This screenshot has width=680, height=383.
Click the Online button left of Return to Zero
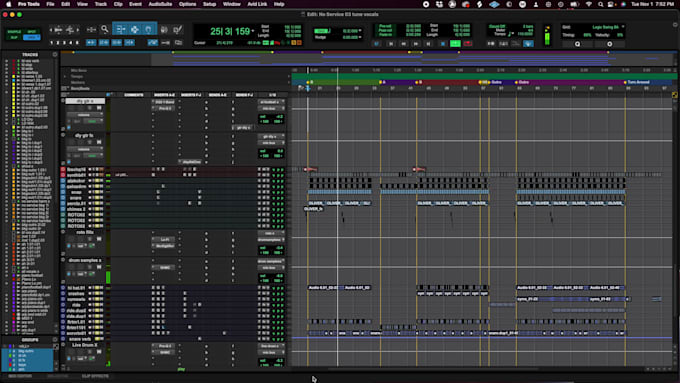point(377,44)
